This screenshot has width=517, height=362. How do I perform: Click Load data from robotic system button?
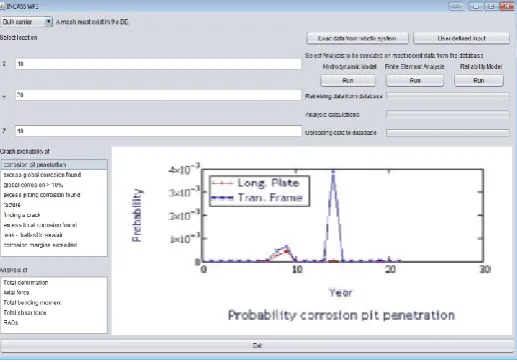coord(357,38)
